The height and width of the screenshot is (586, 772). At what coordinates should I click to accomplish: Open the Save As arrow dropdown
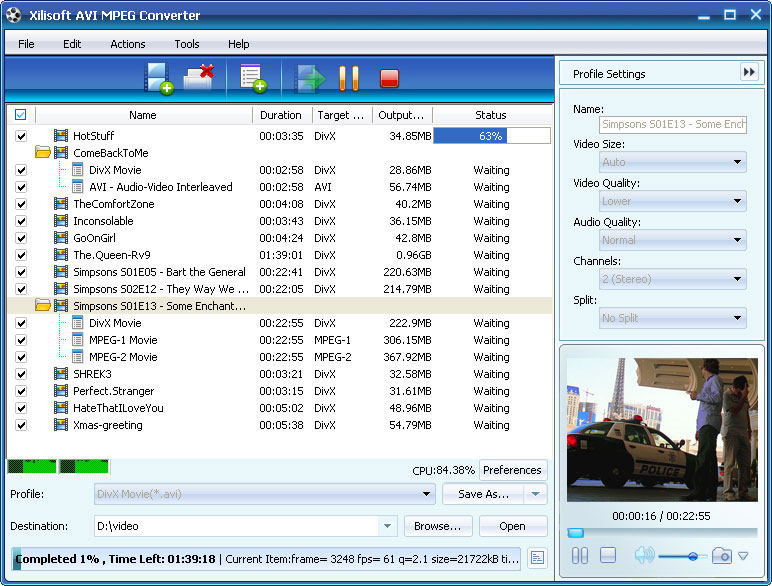click(x=535, y=494)
